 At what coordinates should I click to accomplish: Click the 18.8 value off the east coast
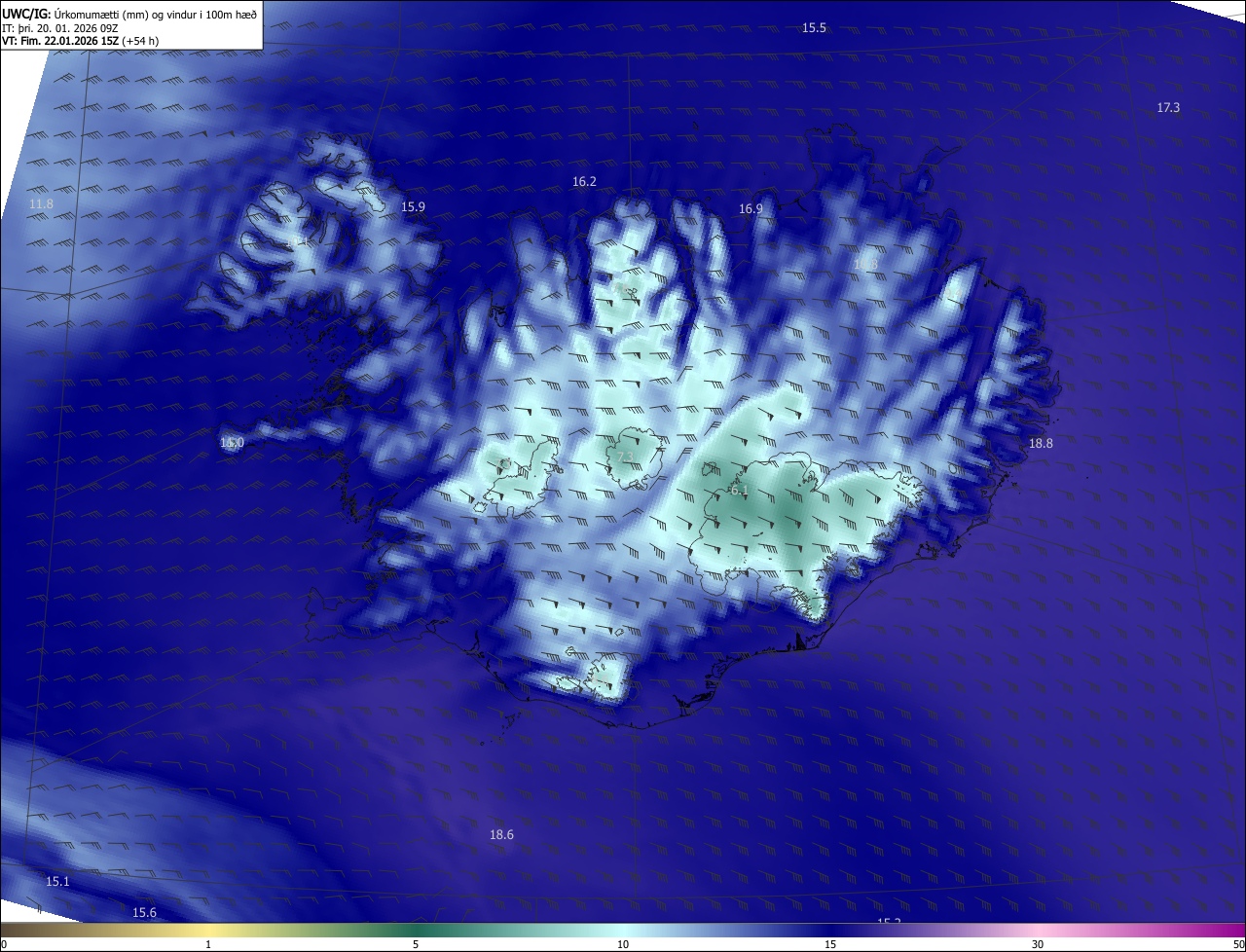point(1041,444)
